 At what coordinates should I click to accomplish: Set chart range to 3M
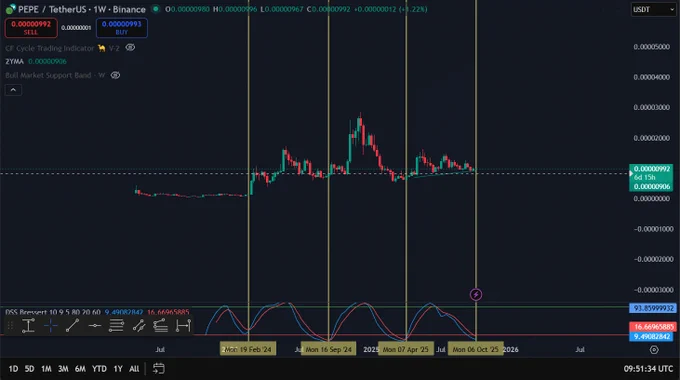point(63,369)
